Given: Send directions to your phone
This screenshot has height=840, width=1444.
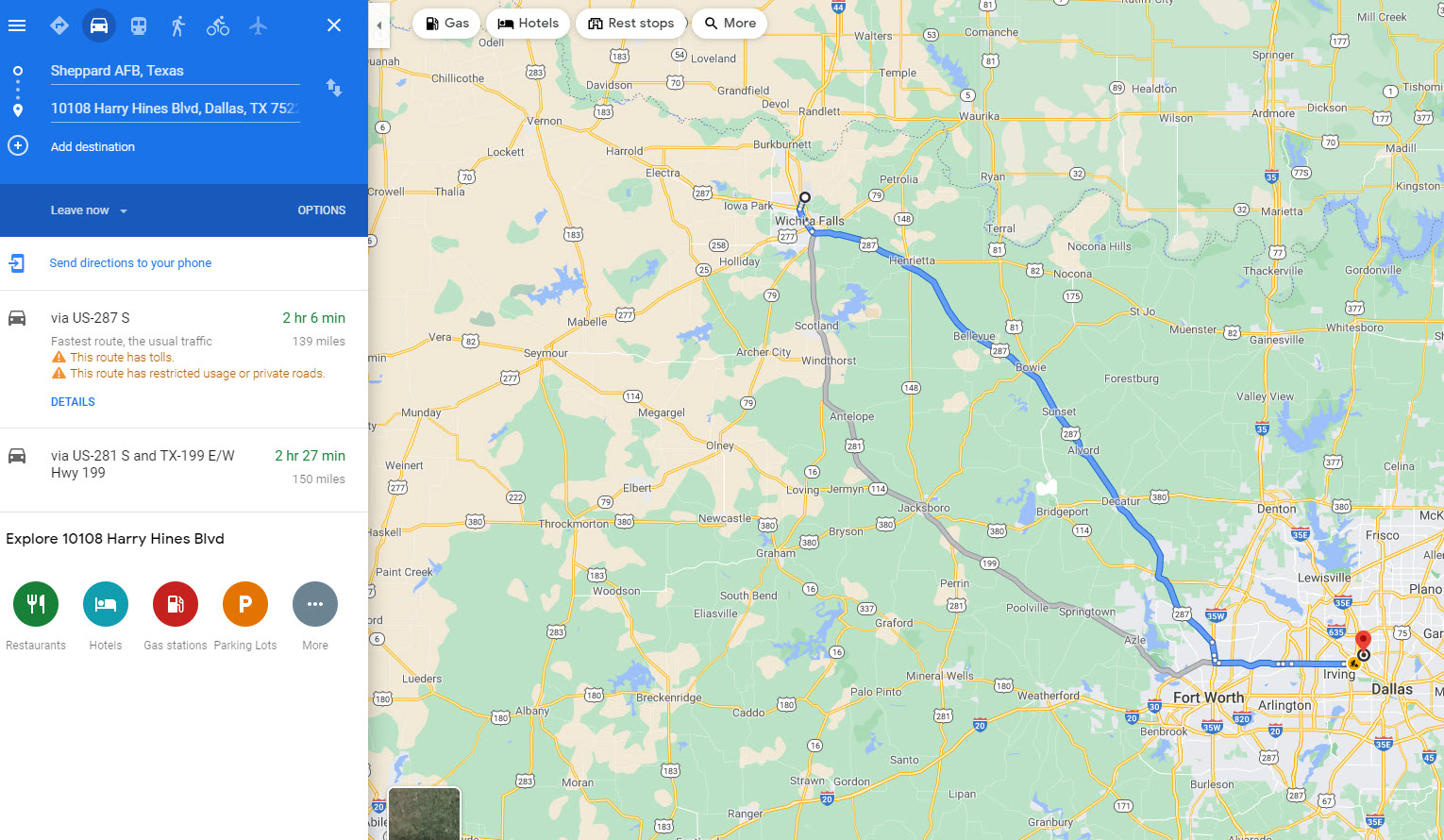Looking at the screenshot, I should click(130, 263).
